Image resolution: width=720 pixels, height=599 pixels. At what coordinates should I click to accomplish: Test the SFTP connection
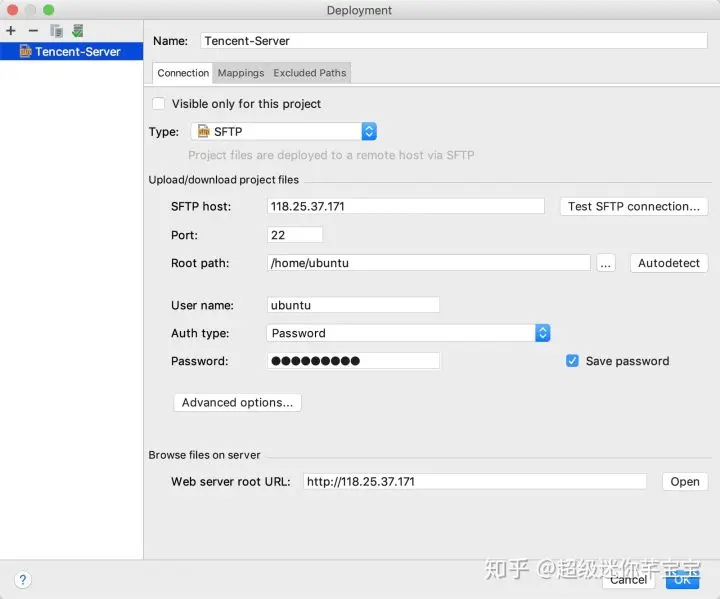tap(634, 206)
